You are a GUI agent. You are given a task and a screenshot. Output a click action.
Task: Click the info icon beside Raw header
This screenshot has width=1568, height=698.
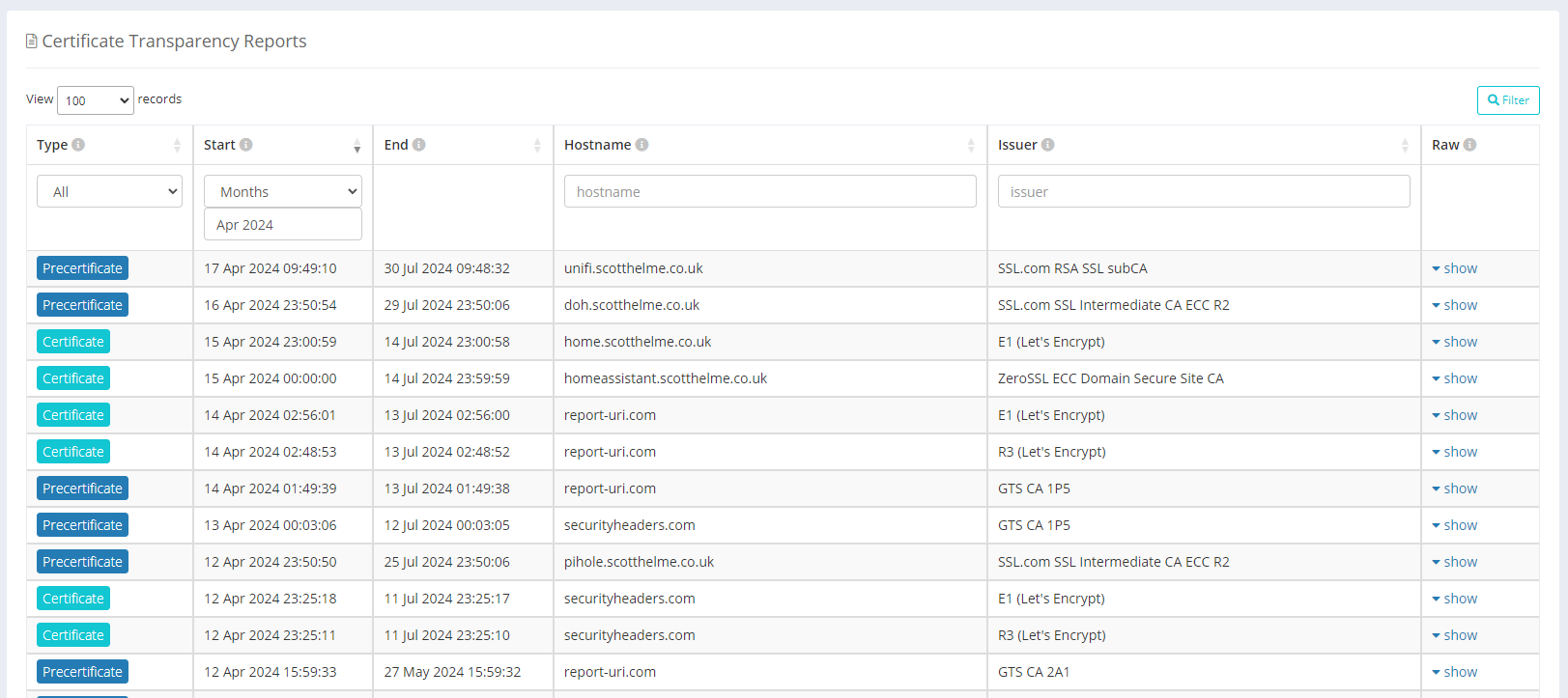click(x=1469, y=145)
